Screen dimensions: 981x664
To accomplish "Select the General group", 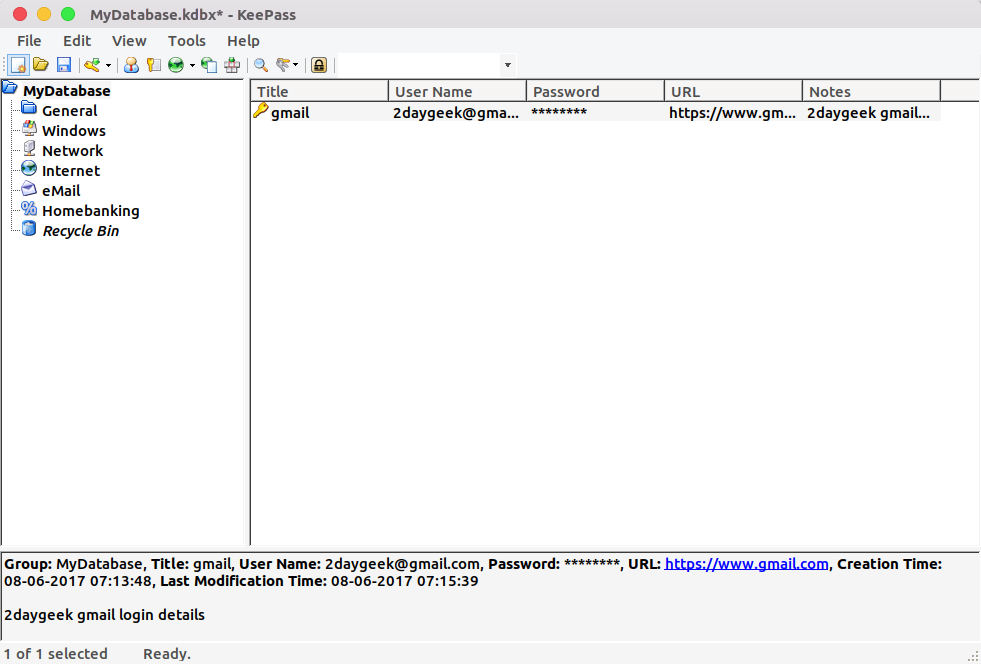I will tap(69, 111).
